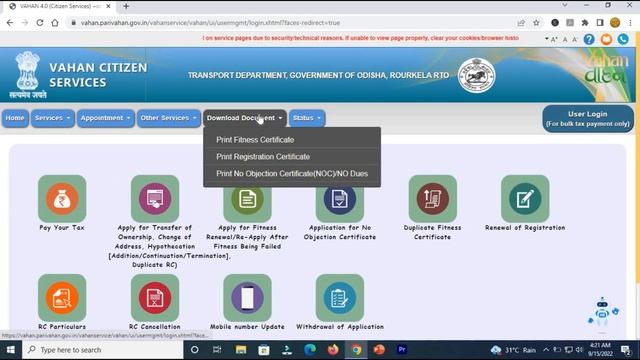Open Apply for Transfer of Ownership icon
Screen dimensions: 640x360
(x=155, y=199)
